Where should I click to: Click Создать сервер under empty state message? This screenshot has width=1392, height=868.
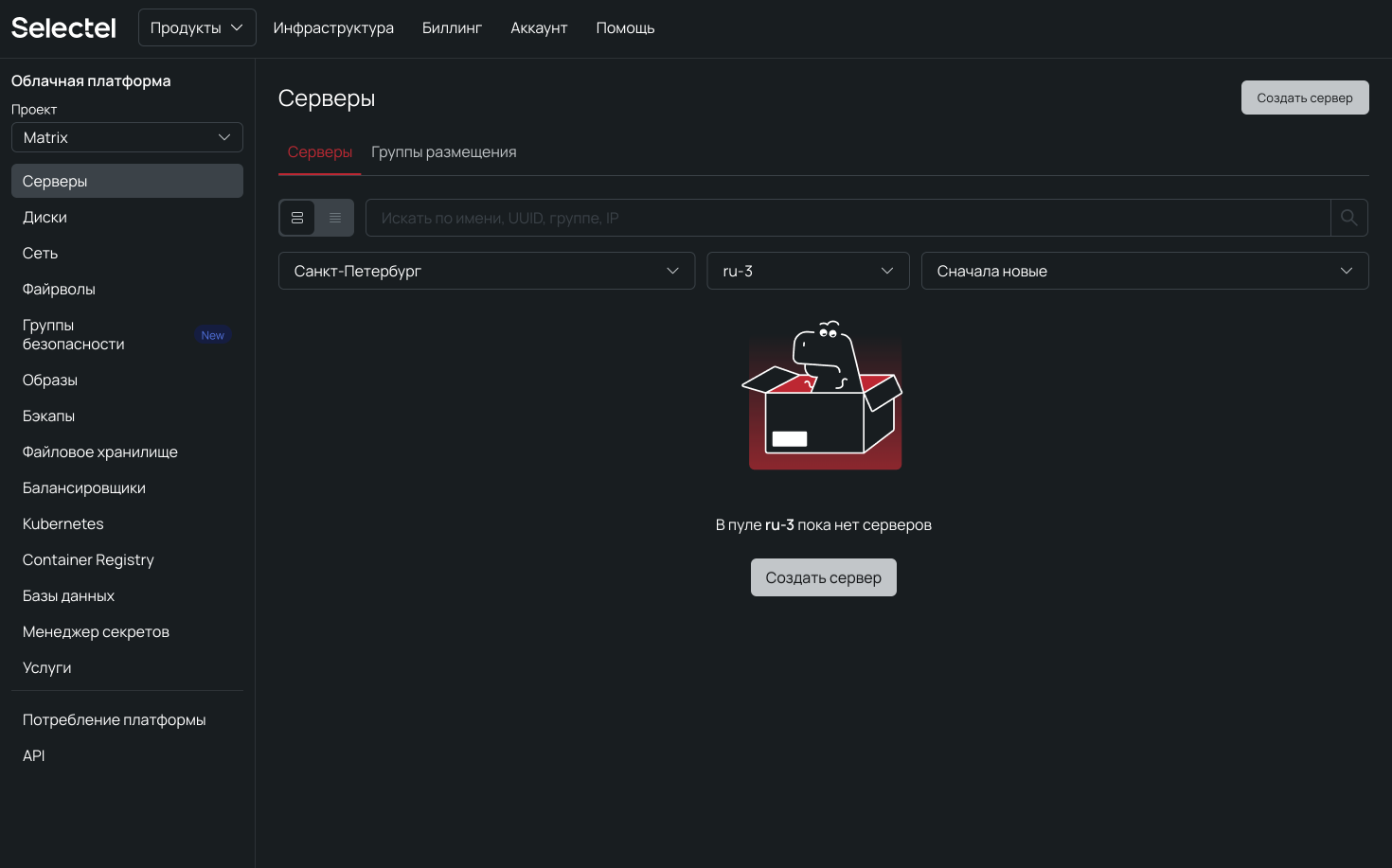click(x=824, y=577)
